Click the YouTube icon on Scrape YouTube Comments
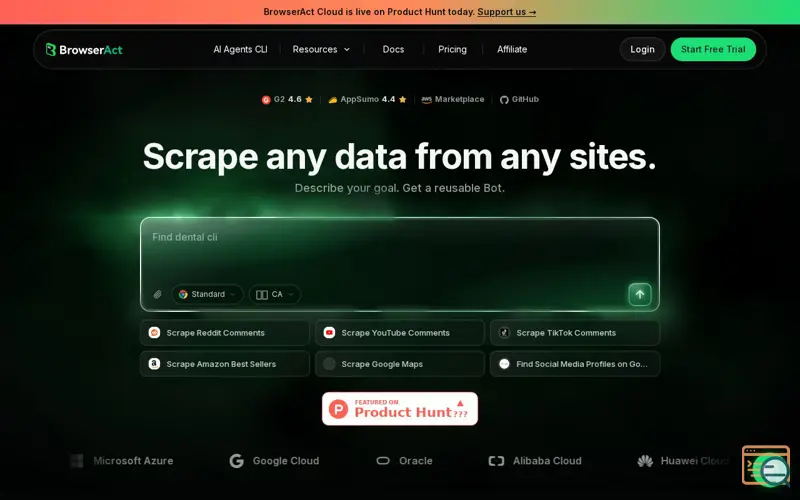Screen dimensions: 800x500 click(329, 333)
